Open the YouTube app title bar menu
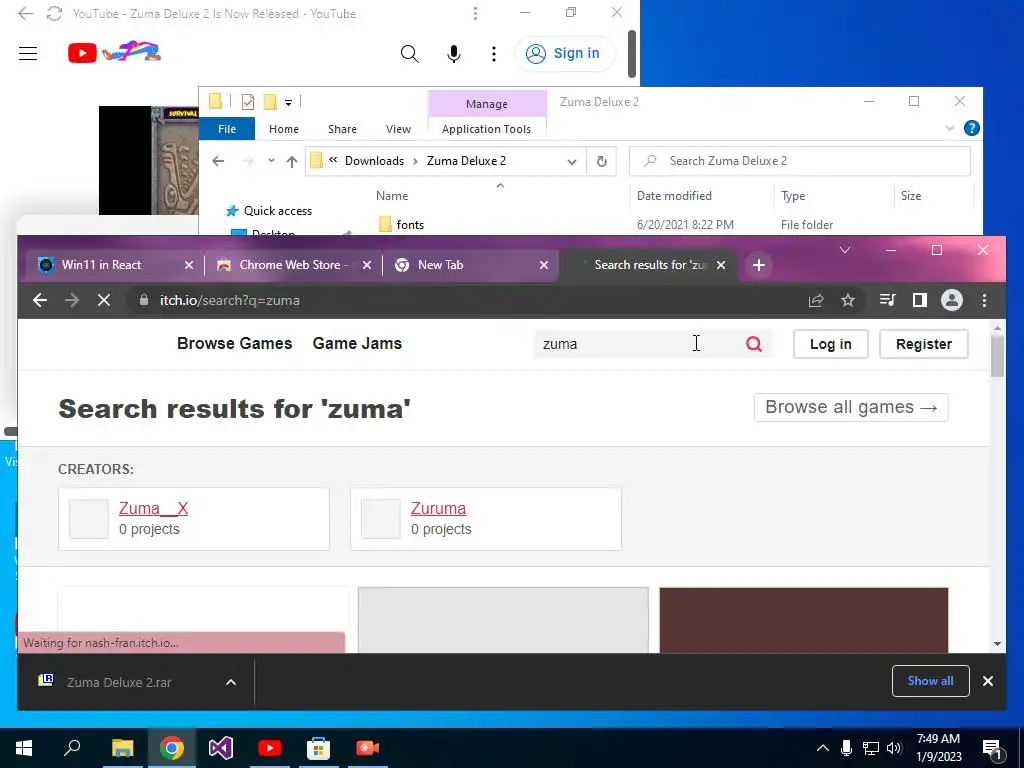 (x=475, y=13)
